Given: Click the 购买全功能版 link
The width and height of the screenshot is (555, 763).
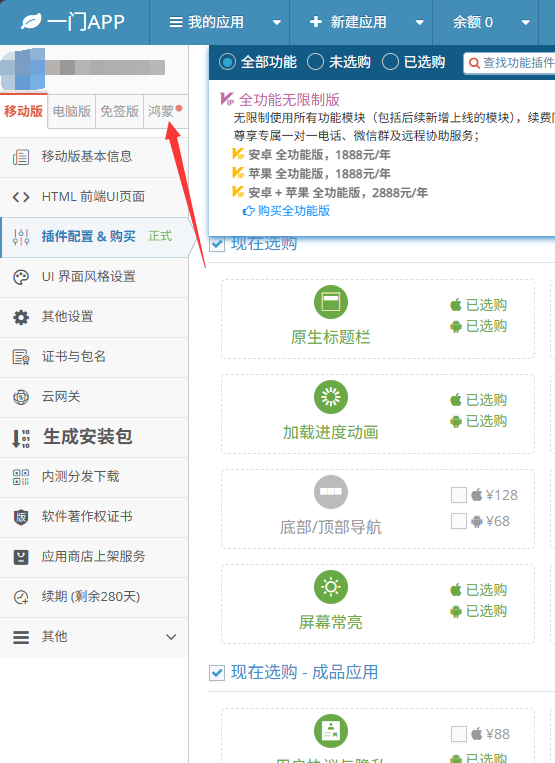Looking at the screenshot, I should [294, 211].
